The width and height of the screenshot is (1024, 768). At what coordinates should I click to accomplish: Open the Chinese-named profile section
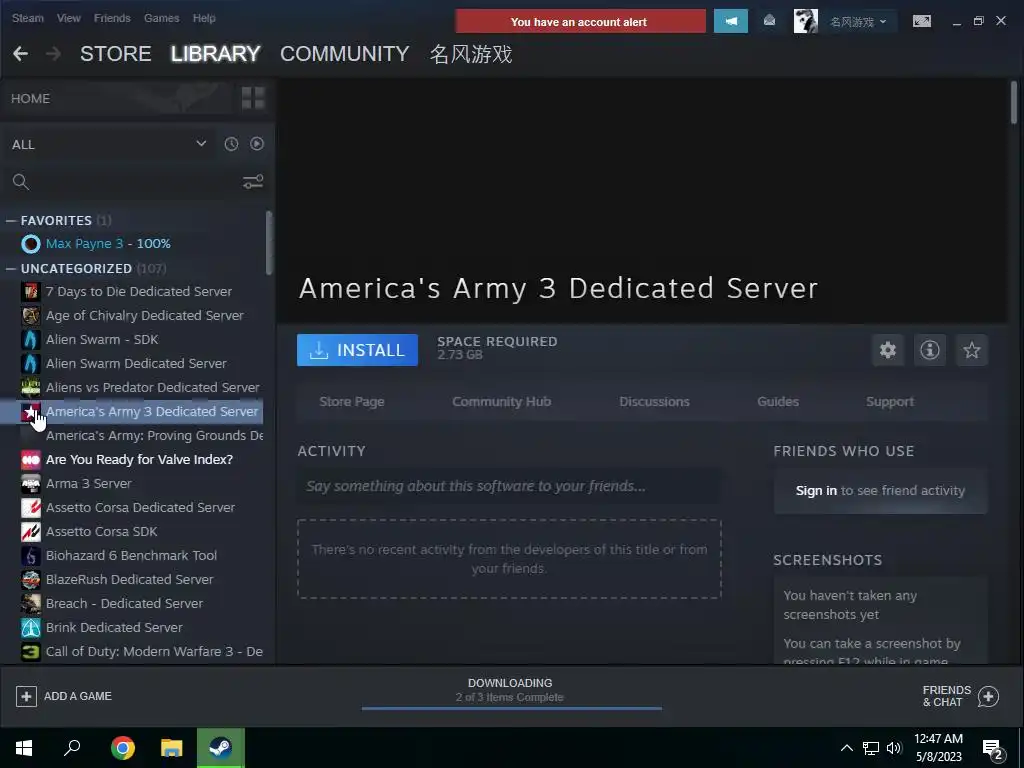(471, 54)
